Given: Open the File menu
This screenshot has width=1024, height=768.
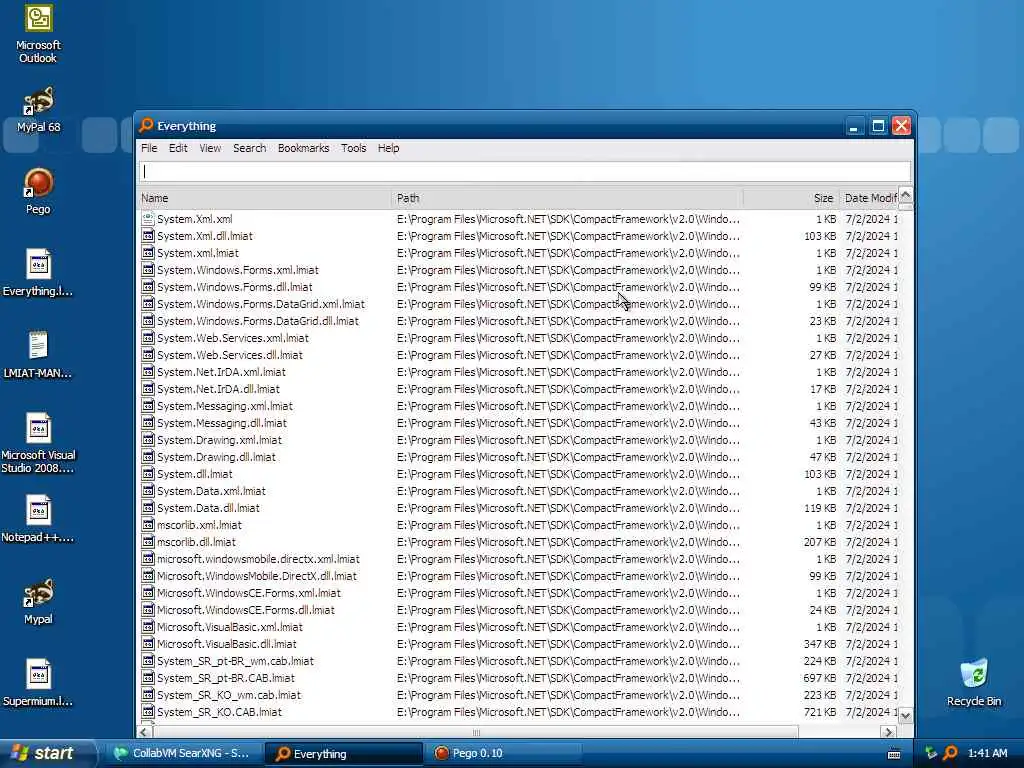Looking at the screenshot, I should pos(149,148).
